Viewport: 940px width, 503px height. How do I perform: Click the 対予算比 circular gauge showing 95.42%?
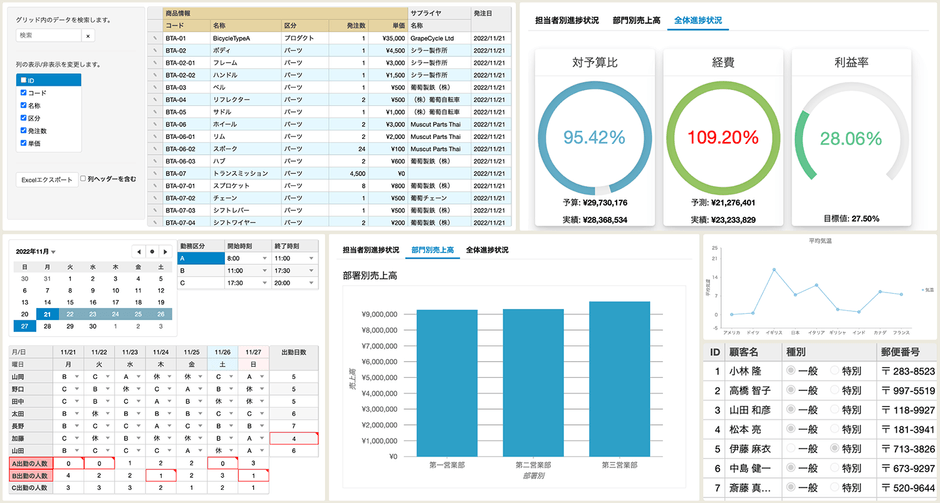point(596,137)
